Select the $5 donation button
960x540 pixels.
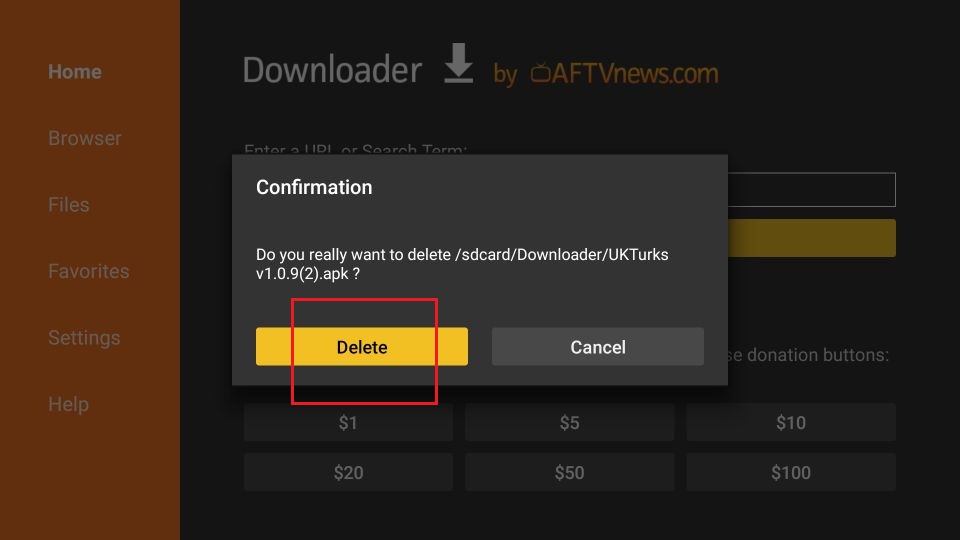tap(569, 422)
